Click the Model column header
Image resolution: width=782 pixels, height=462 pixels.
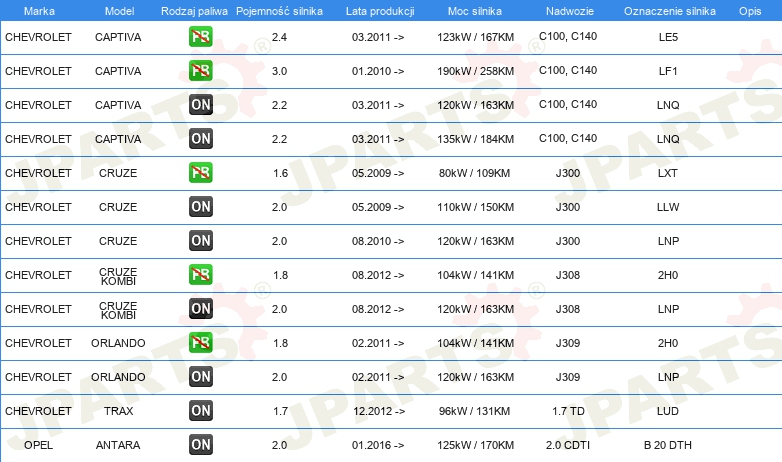[x=119, y=11]
